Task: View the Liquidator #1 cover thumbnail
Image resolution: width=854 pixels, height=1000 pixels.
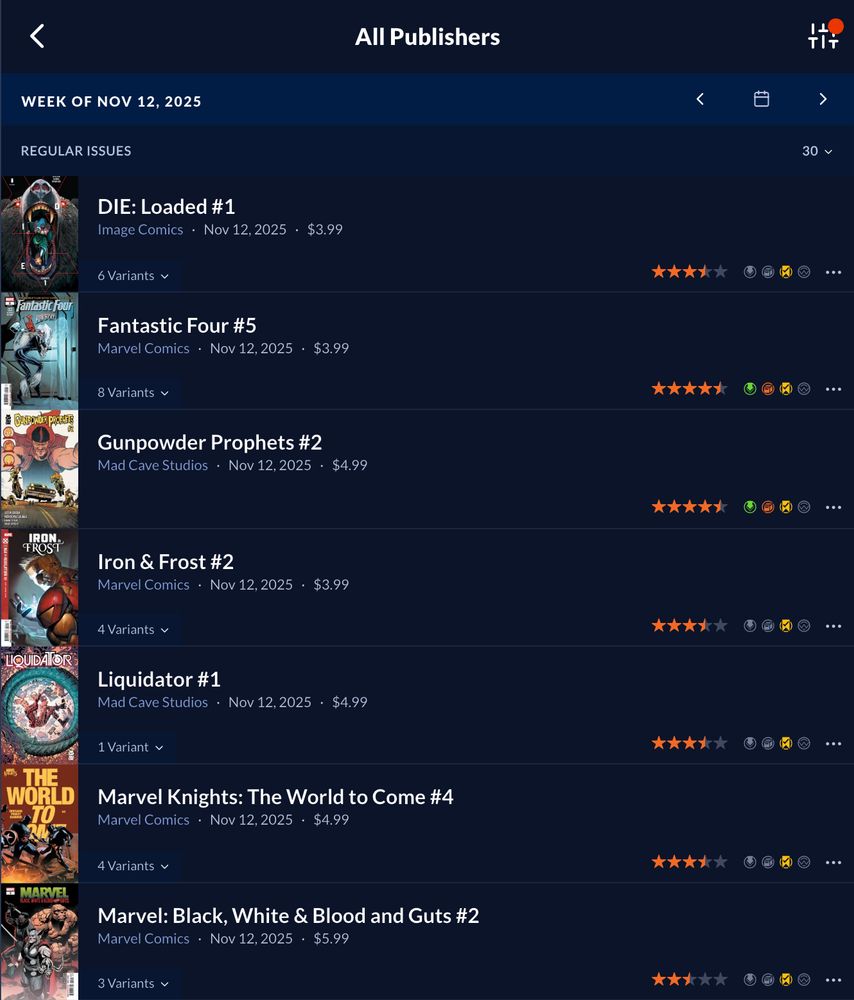Action: (x=40, y=705)
